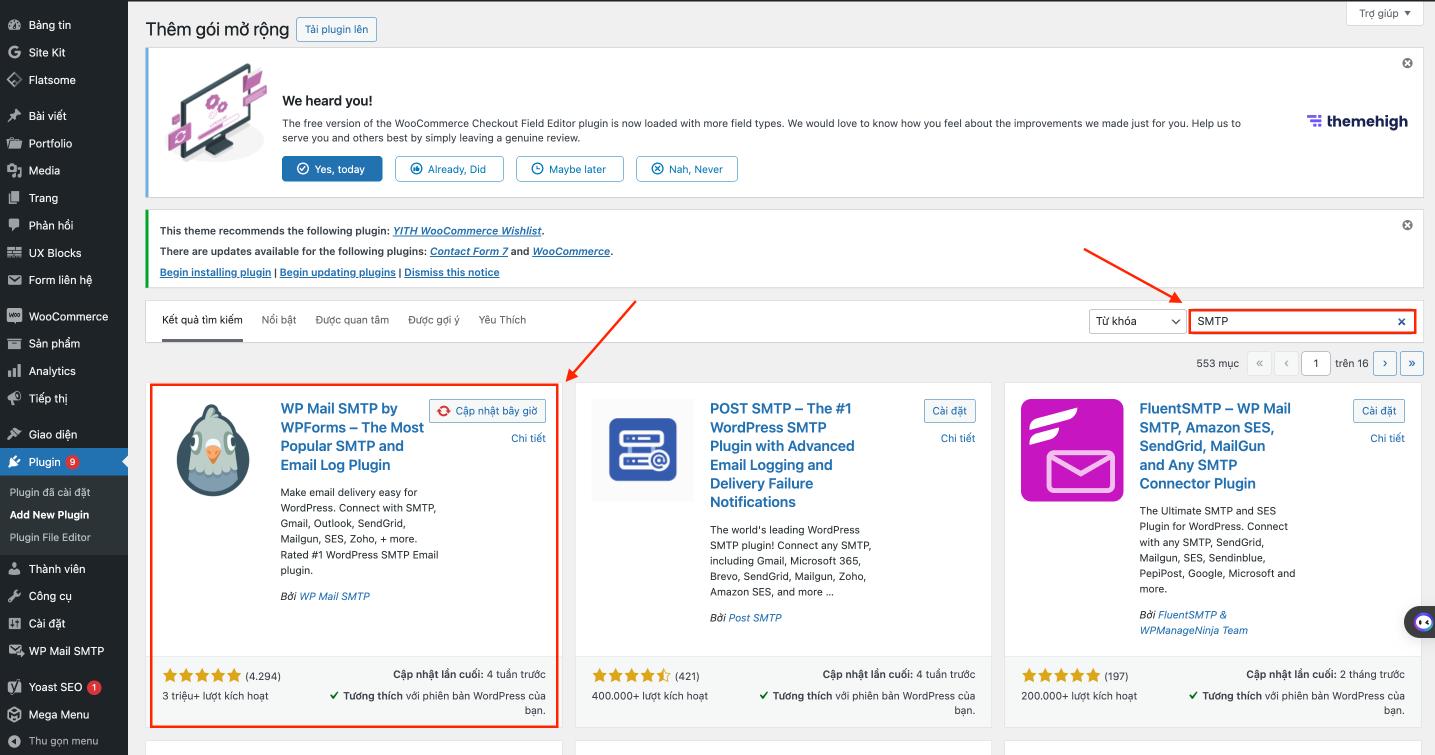Click the Site Kit Google icon

(x=14, y=52)
